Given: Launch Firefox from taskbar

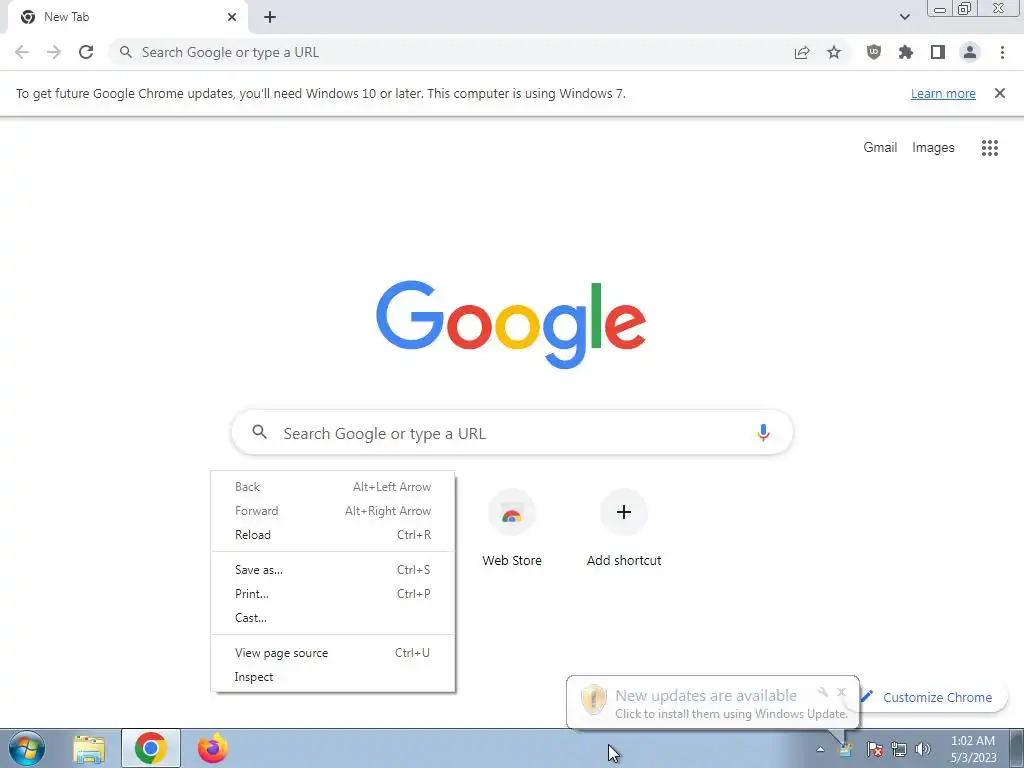Looking at the screenshot, I should coord(213,748).
